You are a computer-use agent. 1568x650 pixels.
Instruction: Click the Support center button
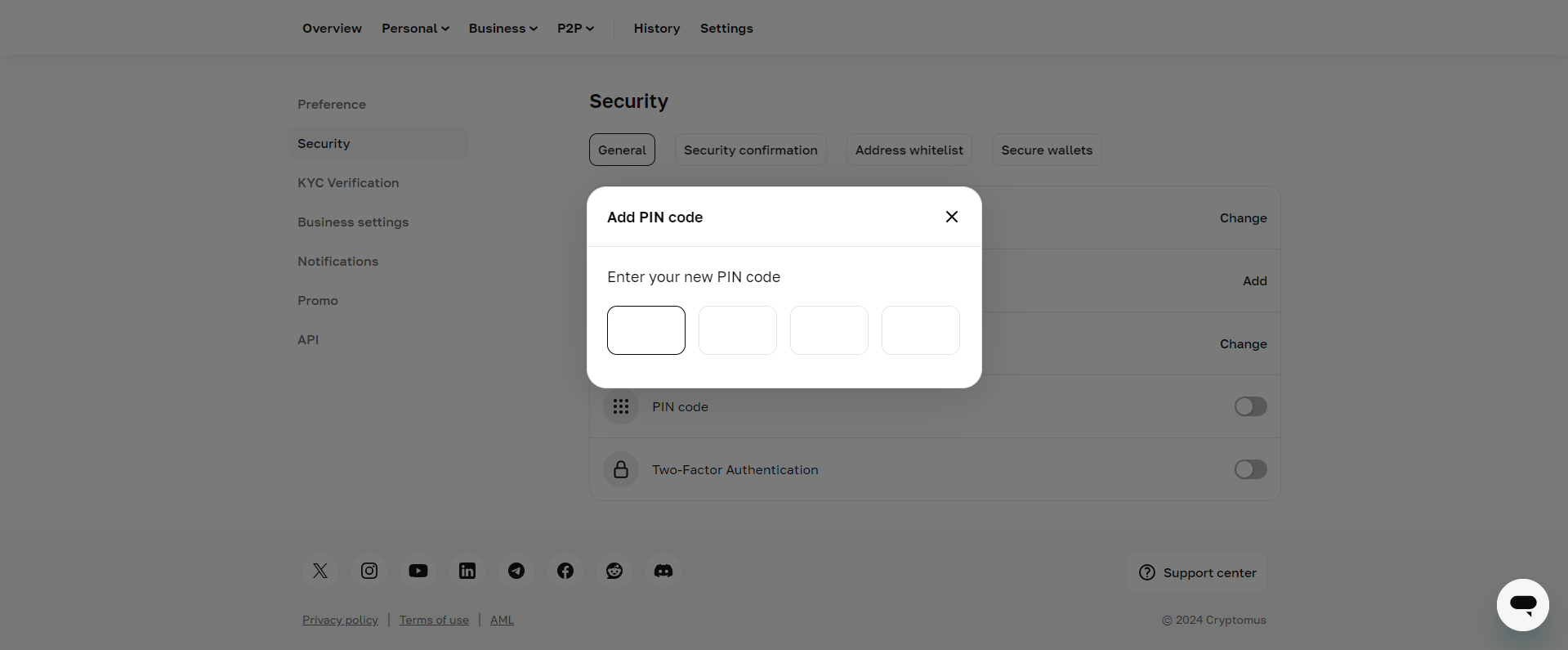point(1197,572)
